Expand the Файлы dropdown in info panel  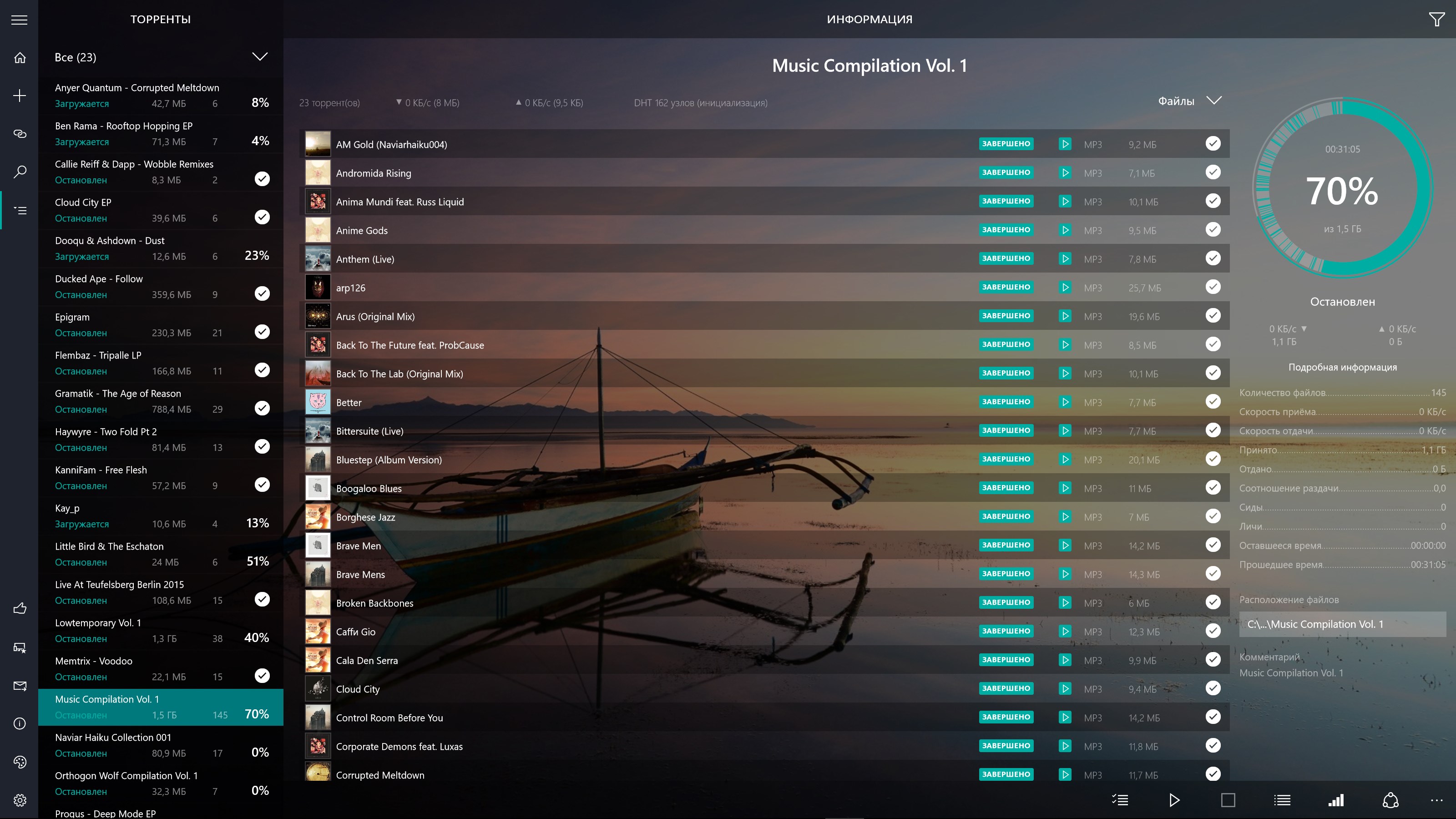coord(1213,100)
